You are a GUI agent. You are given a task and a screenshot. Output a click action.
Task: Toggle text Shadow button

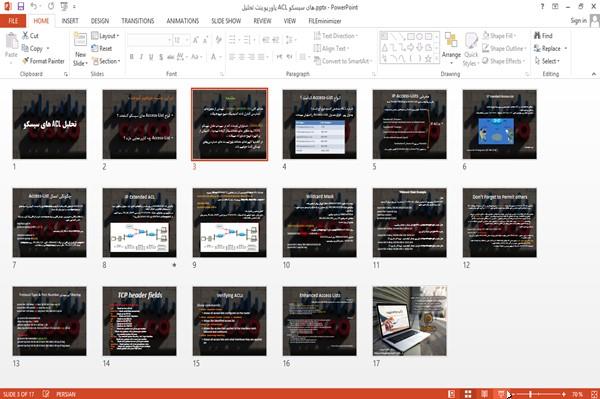pyautogui.click(x=161, y=57)
